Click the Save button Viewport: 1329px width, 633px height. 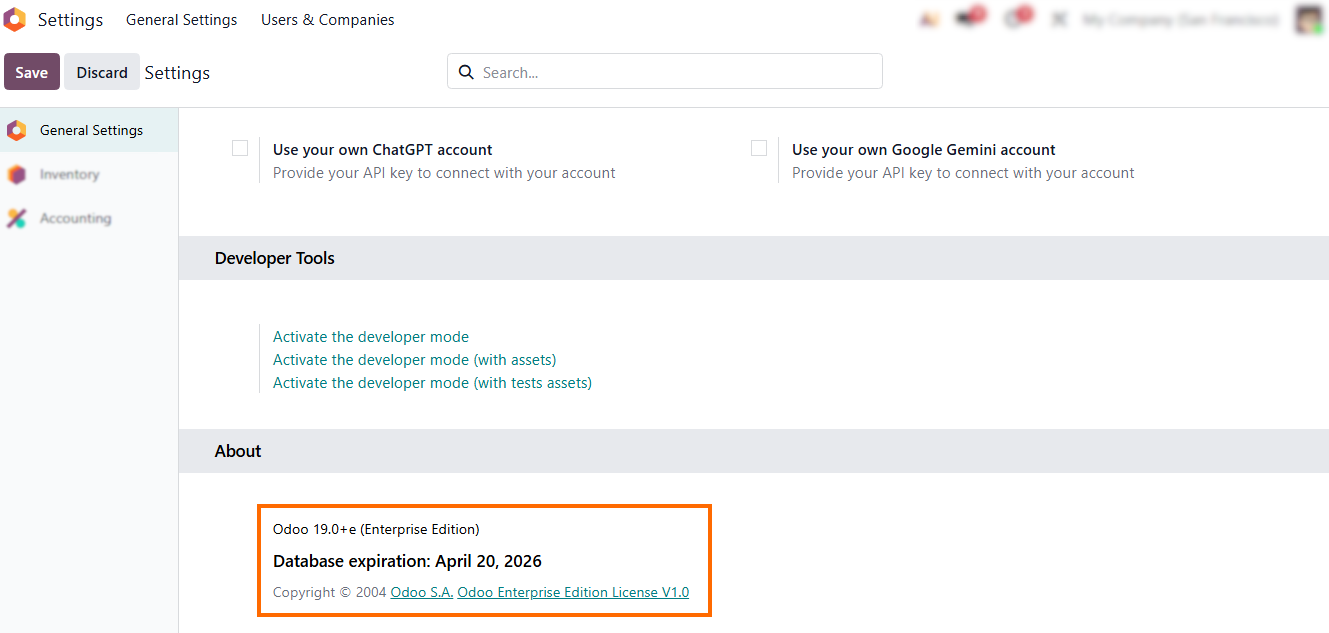[32, 73]
